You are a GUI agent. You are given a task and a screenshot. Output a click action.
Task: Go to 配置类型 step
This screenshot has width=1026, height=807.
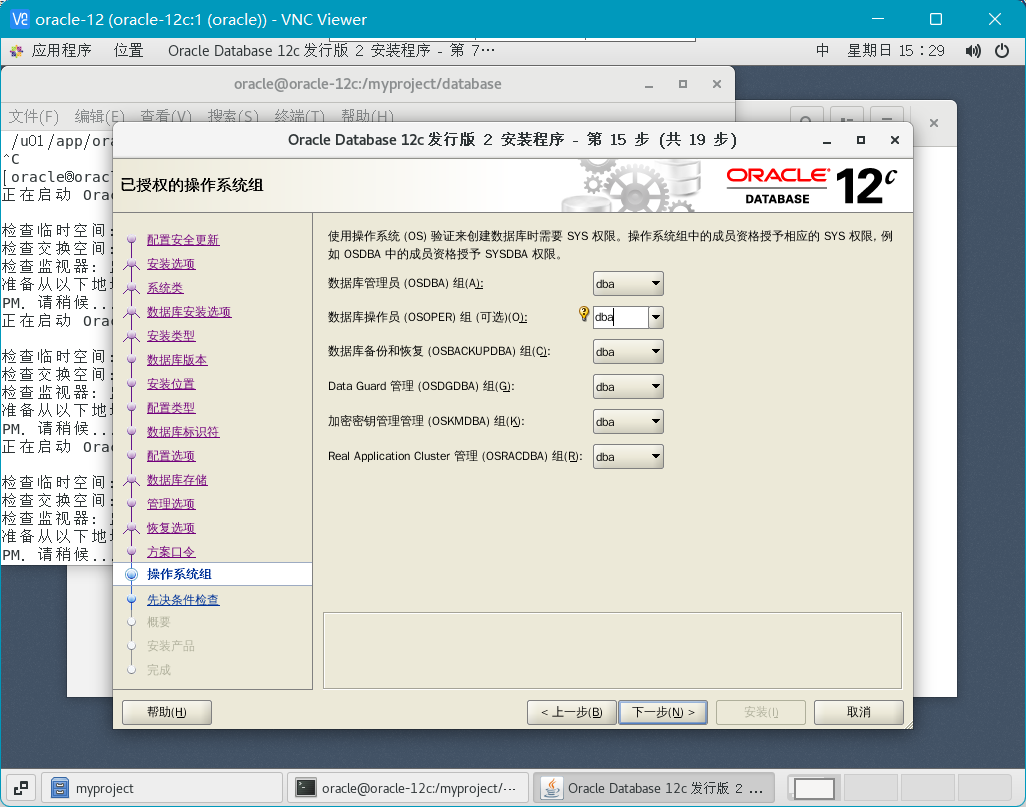pos(171,408)
